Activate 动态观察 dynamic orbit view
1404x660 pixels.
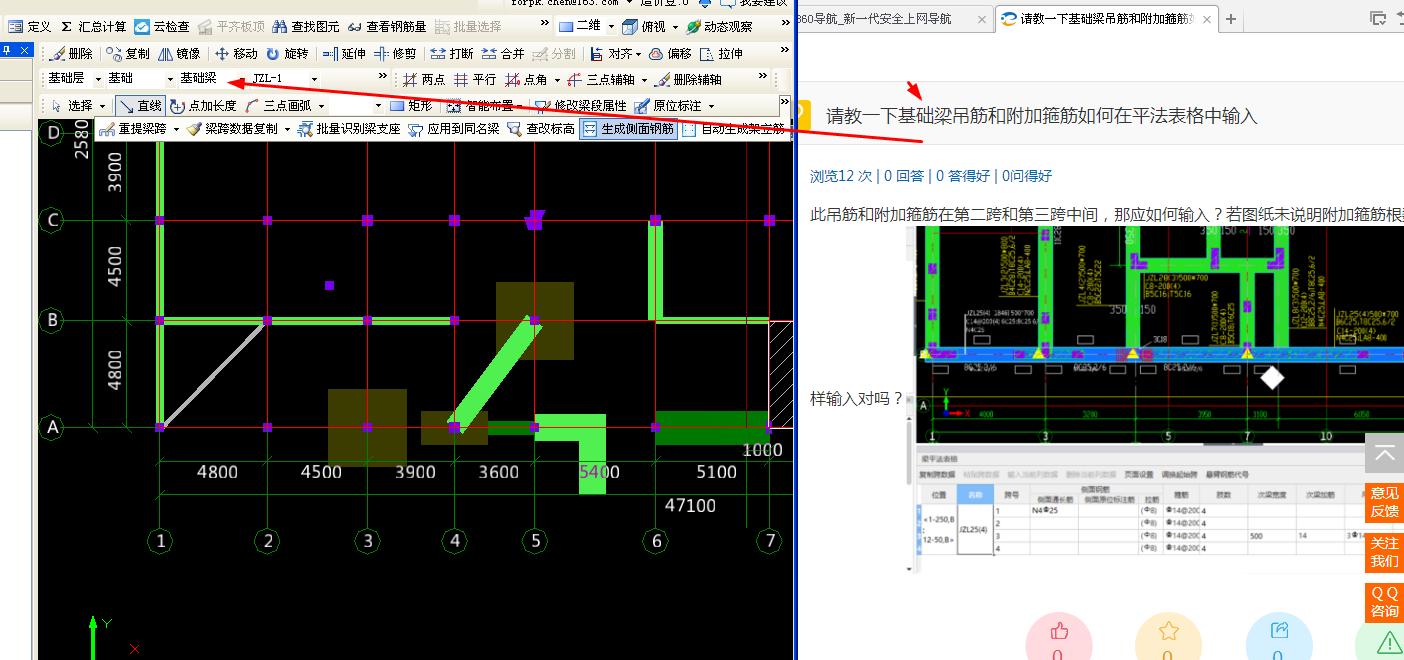(719, 27)
